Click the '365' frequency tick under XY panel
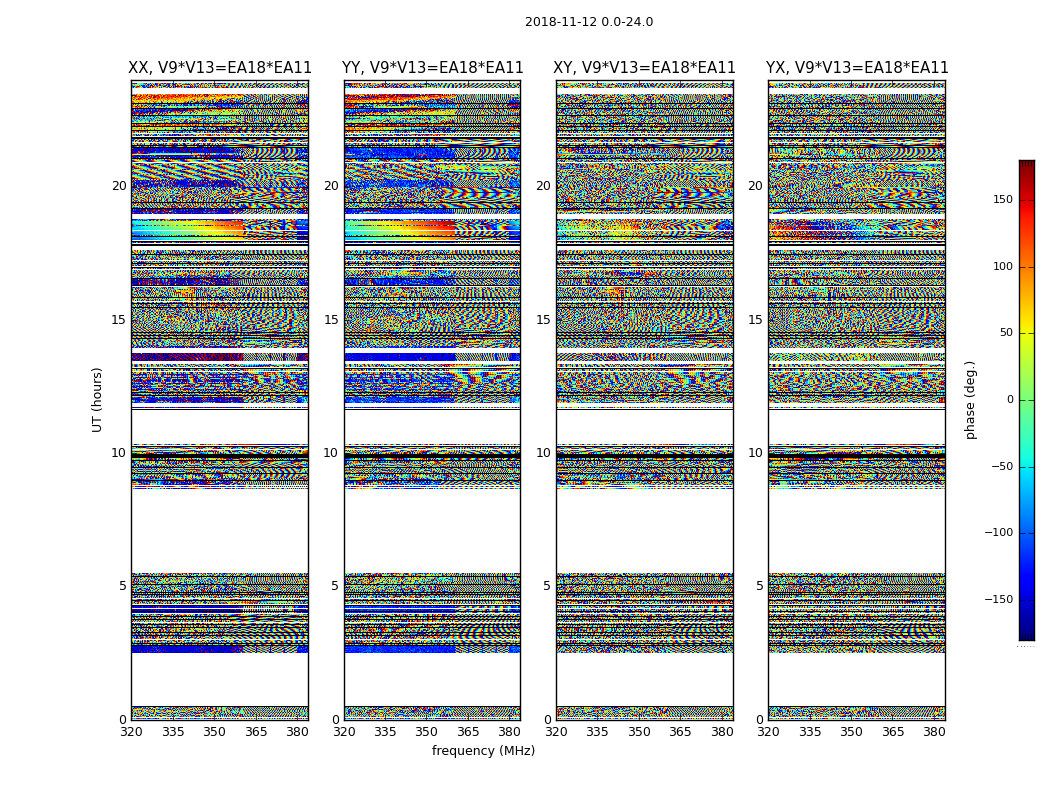The height and width of the screenshot is (800, 1050). pyautogui.click(x=680, y=732)
